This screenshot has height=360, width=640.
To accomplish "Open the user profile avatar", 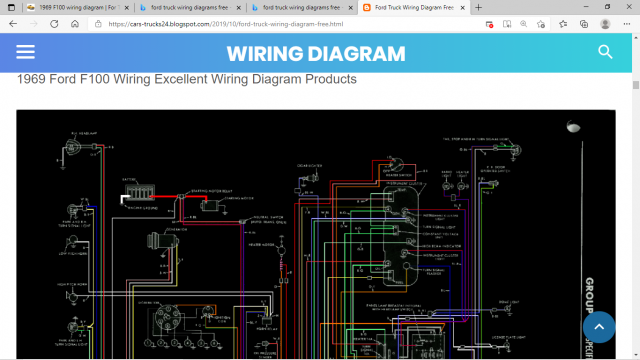I will coord(605,24).
